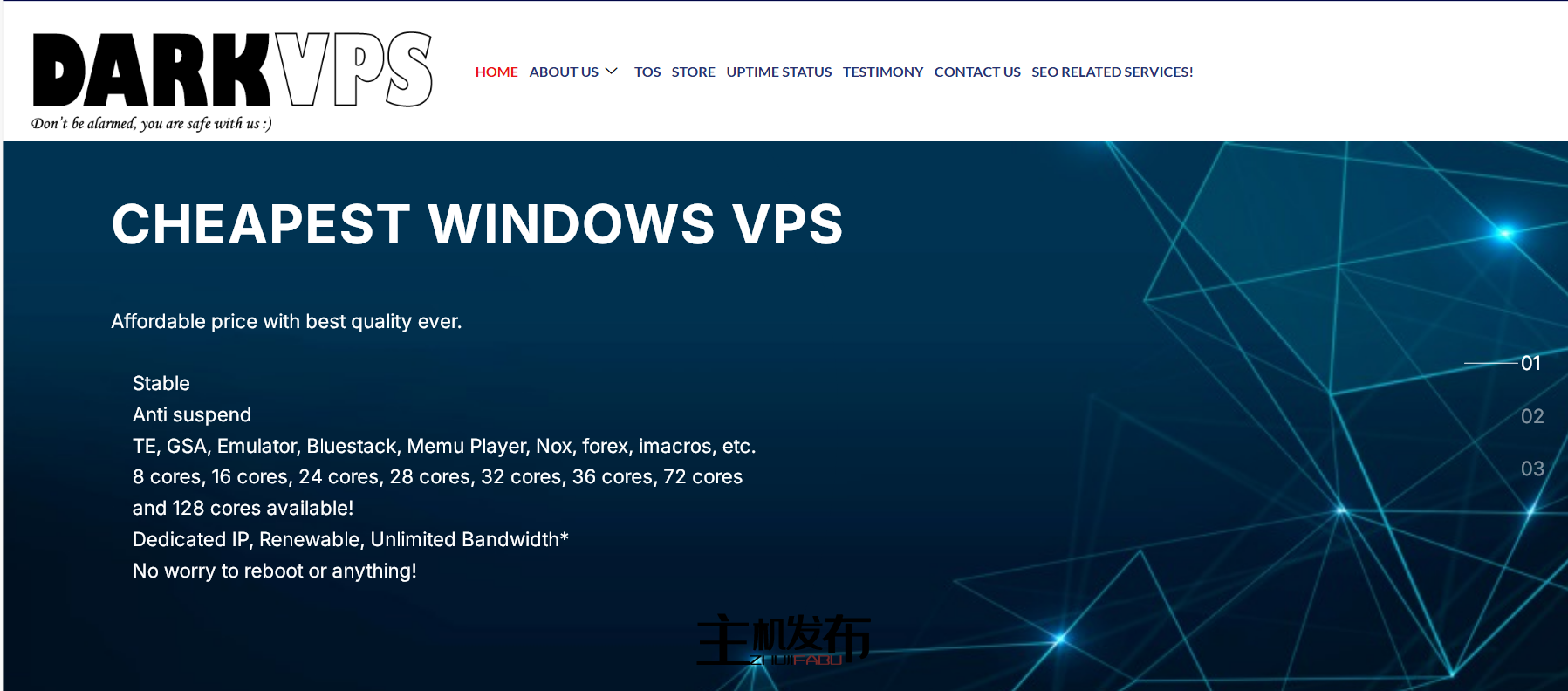Image resolution: width=1568 pixels, height=691 pixels.
Task: Navigate to CONTACT US
Action: pyautogui.click(x=976, y=72)
